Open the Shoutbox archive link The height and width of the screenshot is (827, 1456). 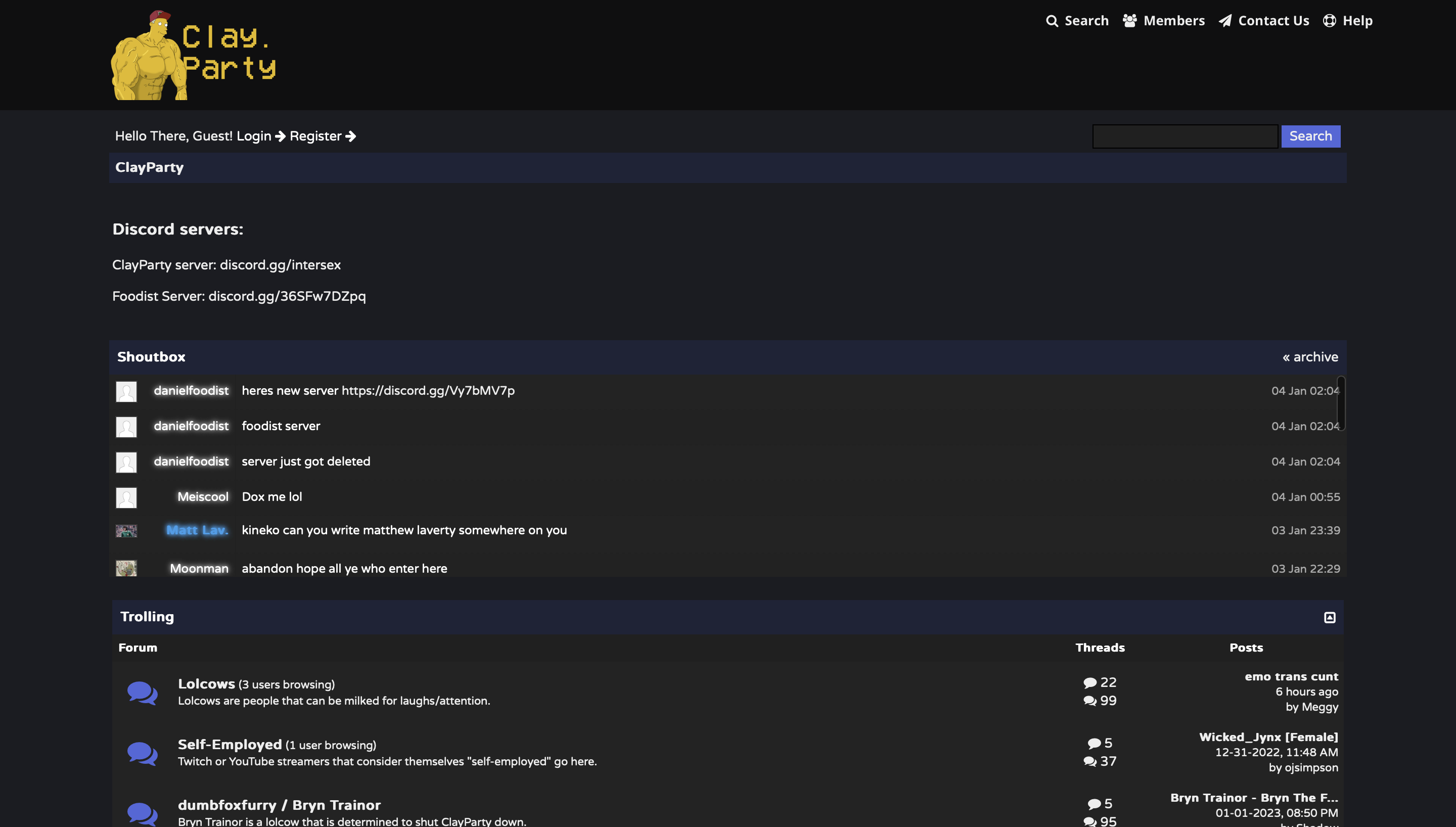1310,357
